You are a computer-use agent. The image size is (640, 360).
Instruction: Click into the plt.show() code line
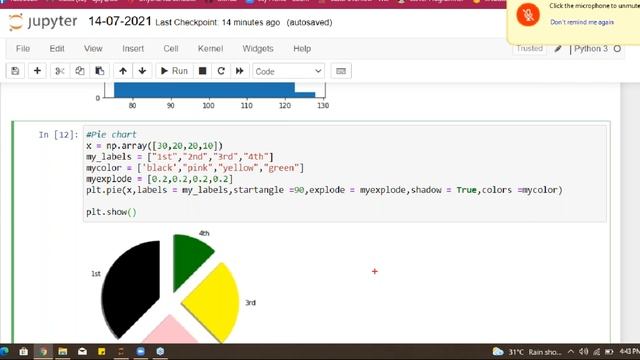pyautogui.click(x=111, y=212)
